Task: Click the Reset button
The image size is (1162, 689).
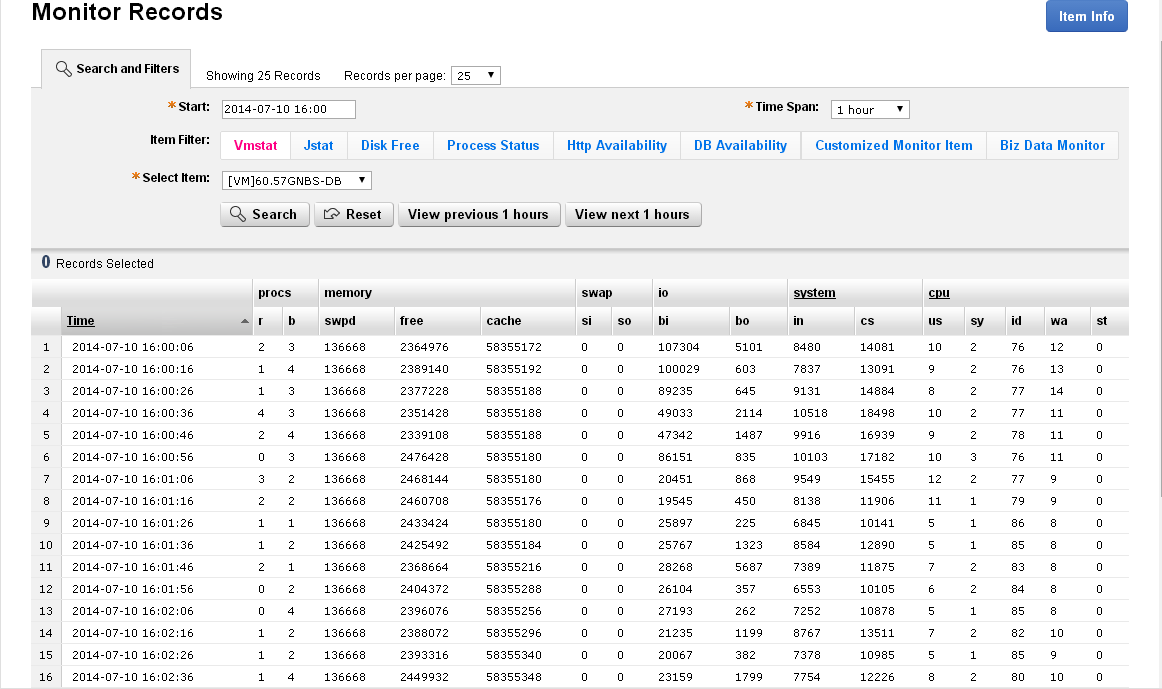Action: (x=353, y=214)
